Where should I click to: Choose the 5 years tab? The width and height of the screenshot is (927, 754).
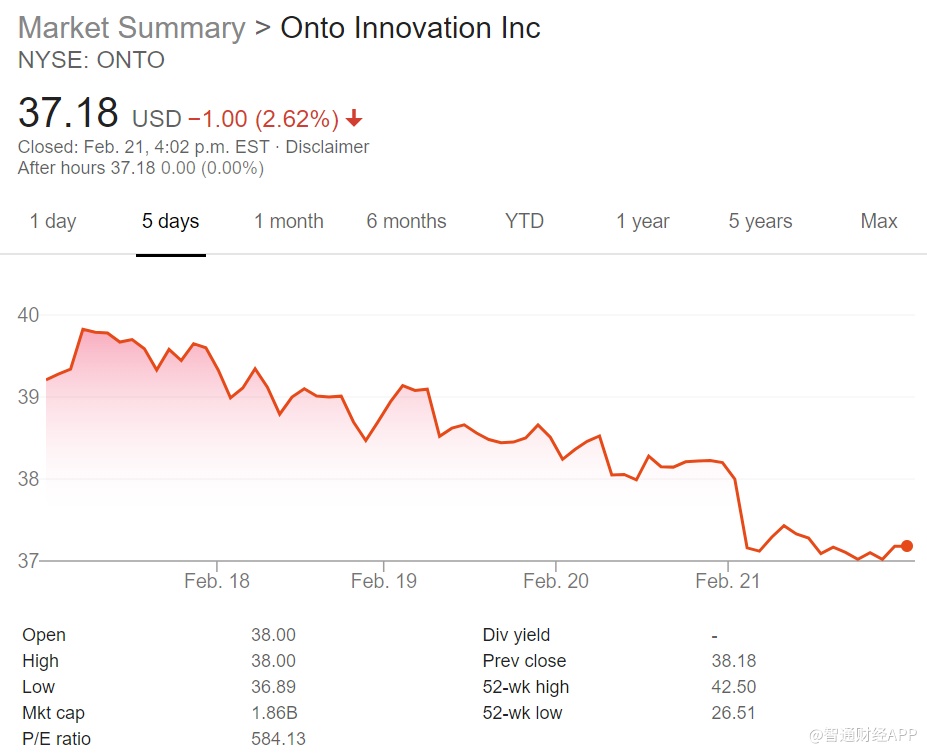tap(760, 222)
